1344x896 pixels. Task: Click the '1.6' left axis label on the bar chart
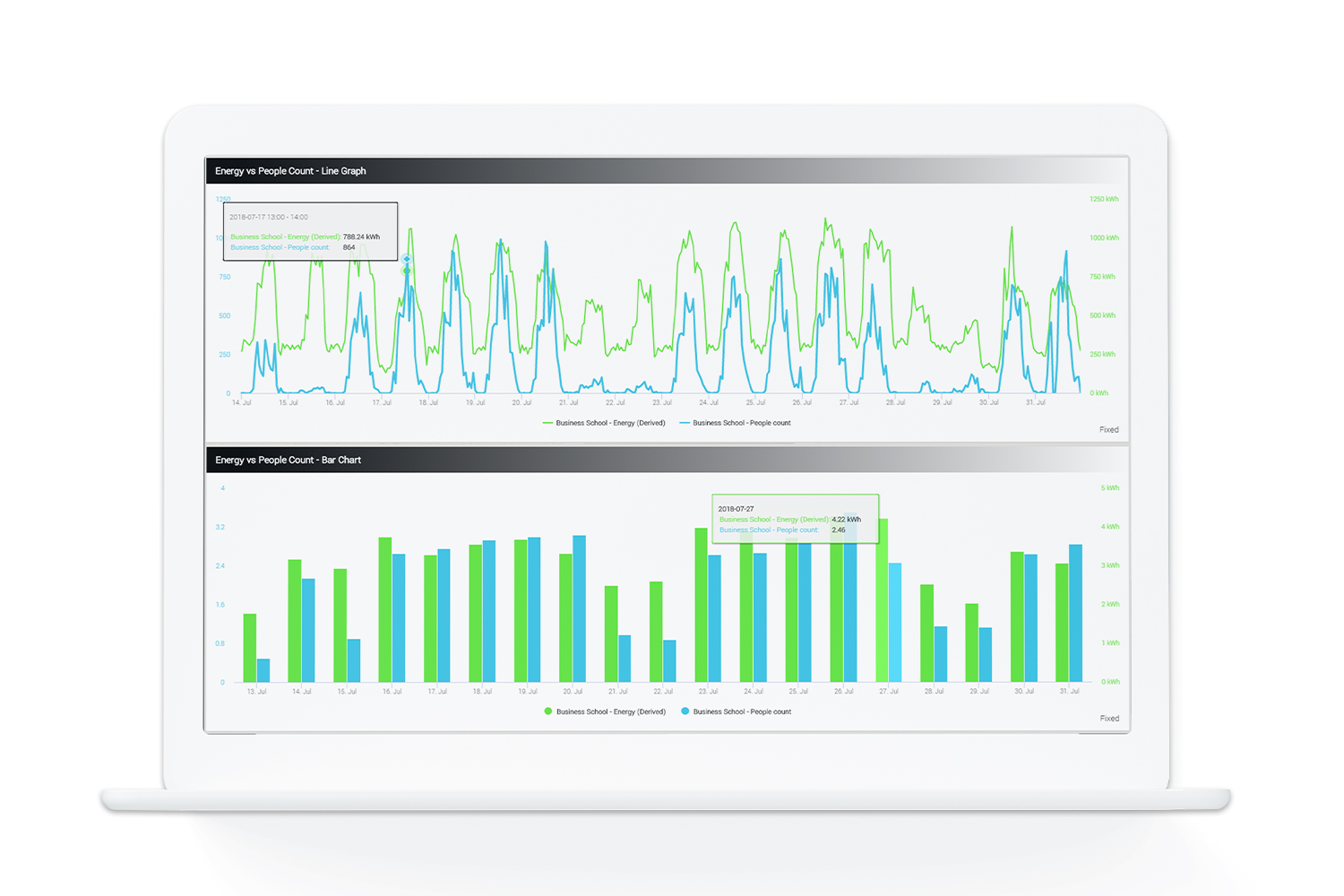pos(220,605)
